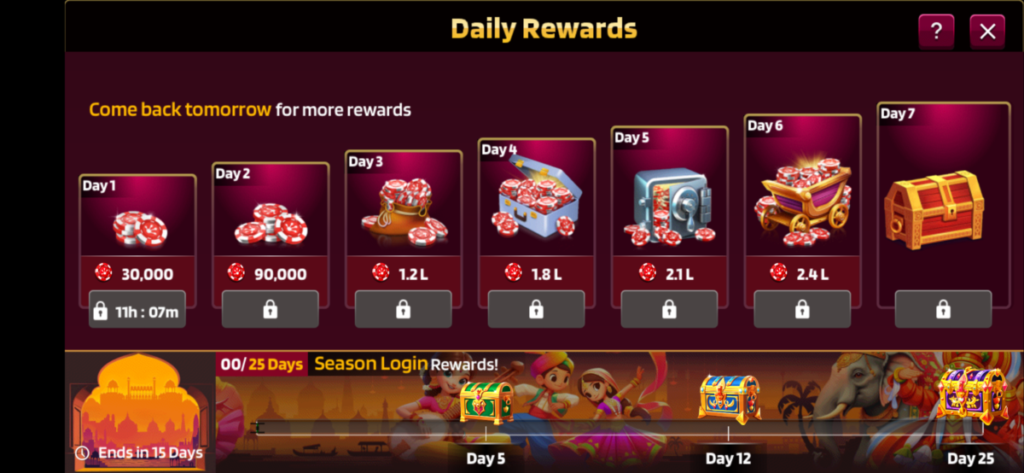
Task: Click the season login progress bar
Action: [616, 428]
